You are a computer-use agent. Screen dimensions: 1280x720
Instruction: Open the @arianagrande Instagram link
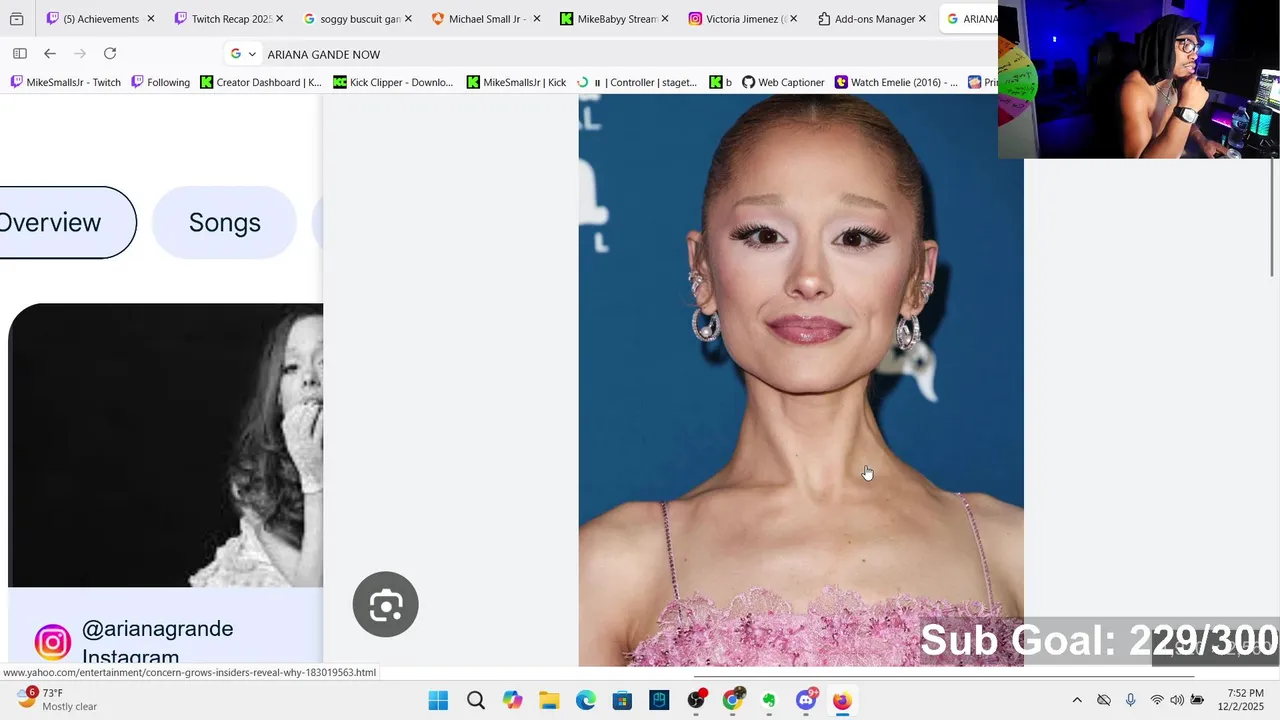coord(157,642)
